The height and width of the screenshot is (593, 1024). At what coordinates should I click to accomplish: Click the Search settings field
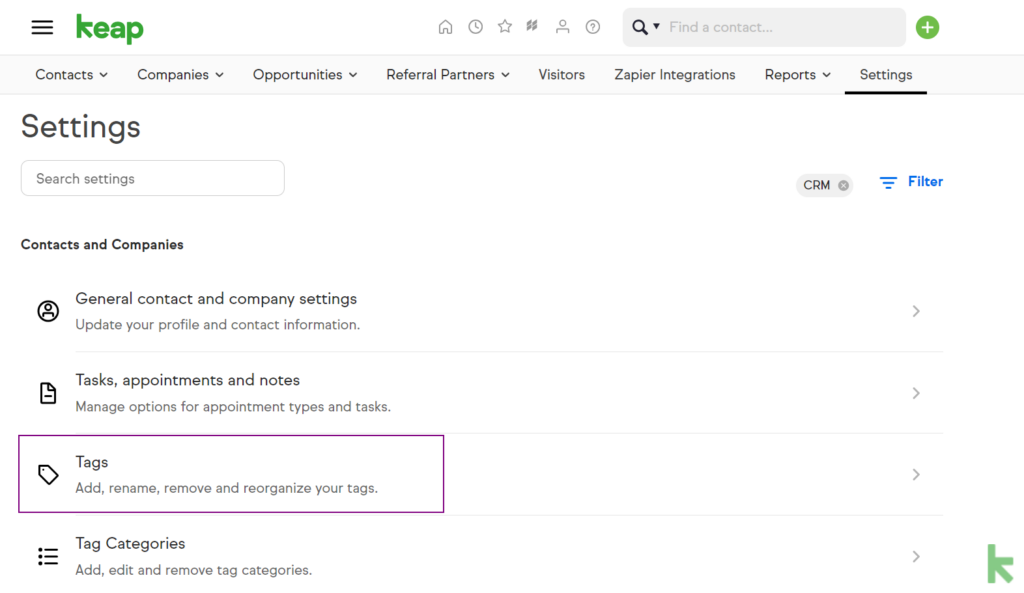[153, 178]
